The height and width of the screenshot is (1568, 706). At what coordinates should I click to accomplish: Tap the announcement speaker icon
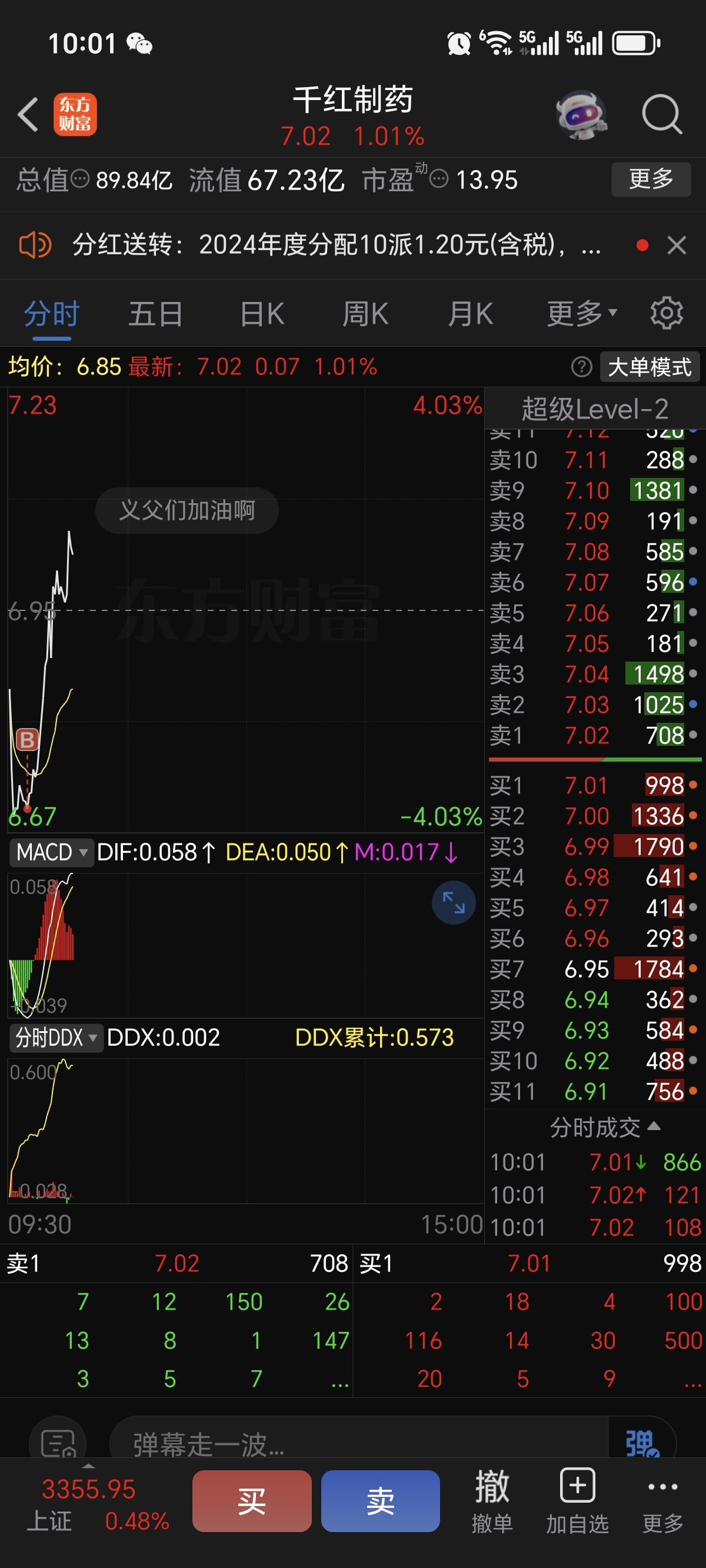pyautogui.click(x=35, y=245)
